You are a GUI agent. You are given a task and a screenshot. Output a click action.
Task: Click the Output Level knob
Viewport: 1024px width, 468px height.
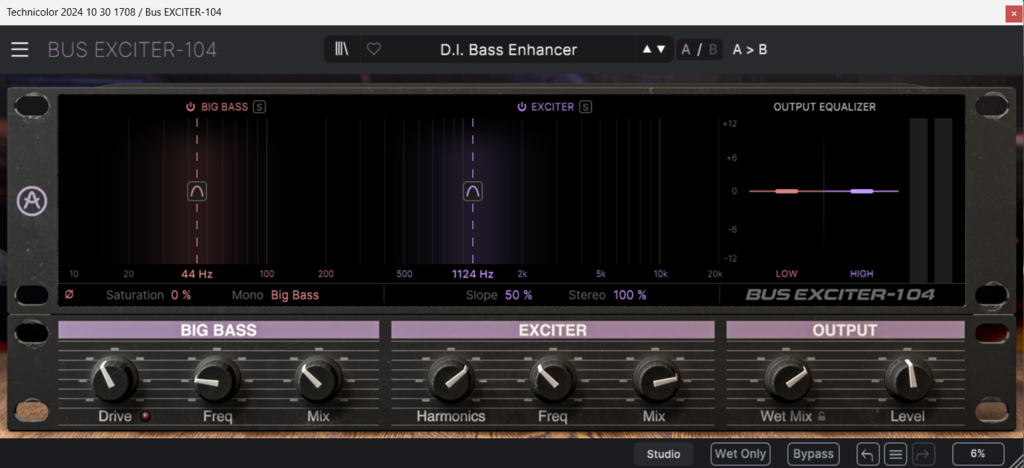[x=908, y=379]
